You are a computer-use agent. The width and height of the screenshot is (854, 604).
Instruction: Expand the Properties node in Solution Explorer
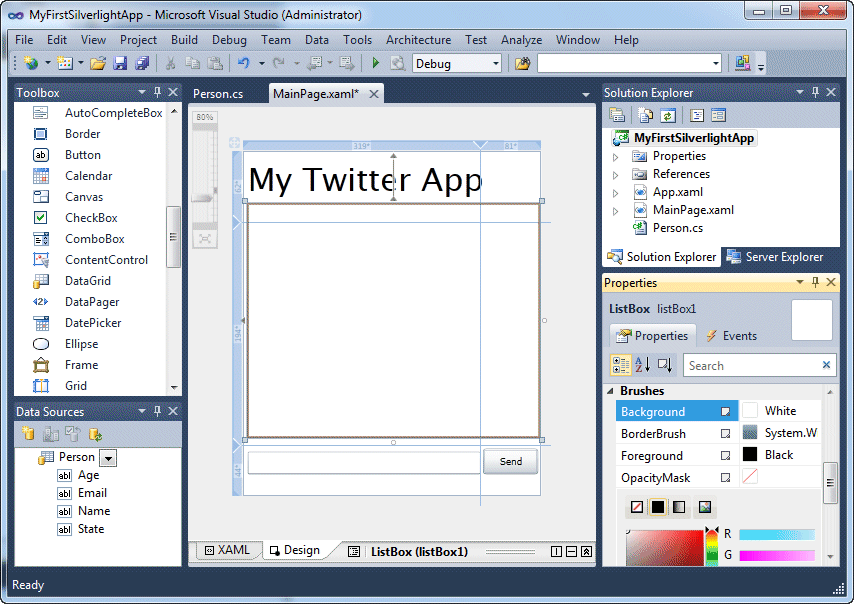click(616, 157)
